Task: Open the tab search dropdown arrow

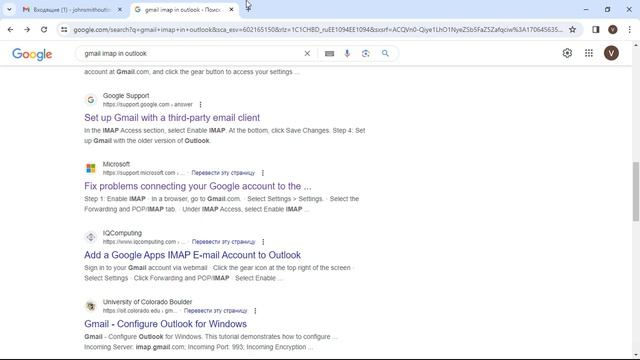Action: [9, 9]
